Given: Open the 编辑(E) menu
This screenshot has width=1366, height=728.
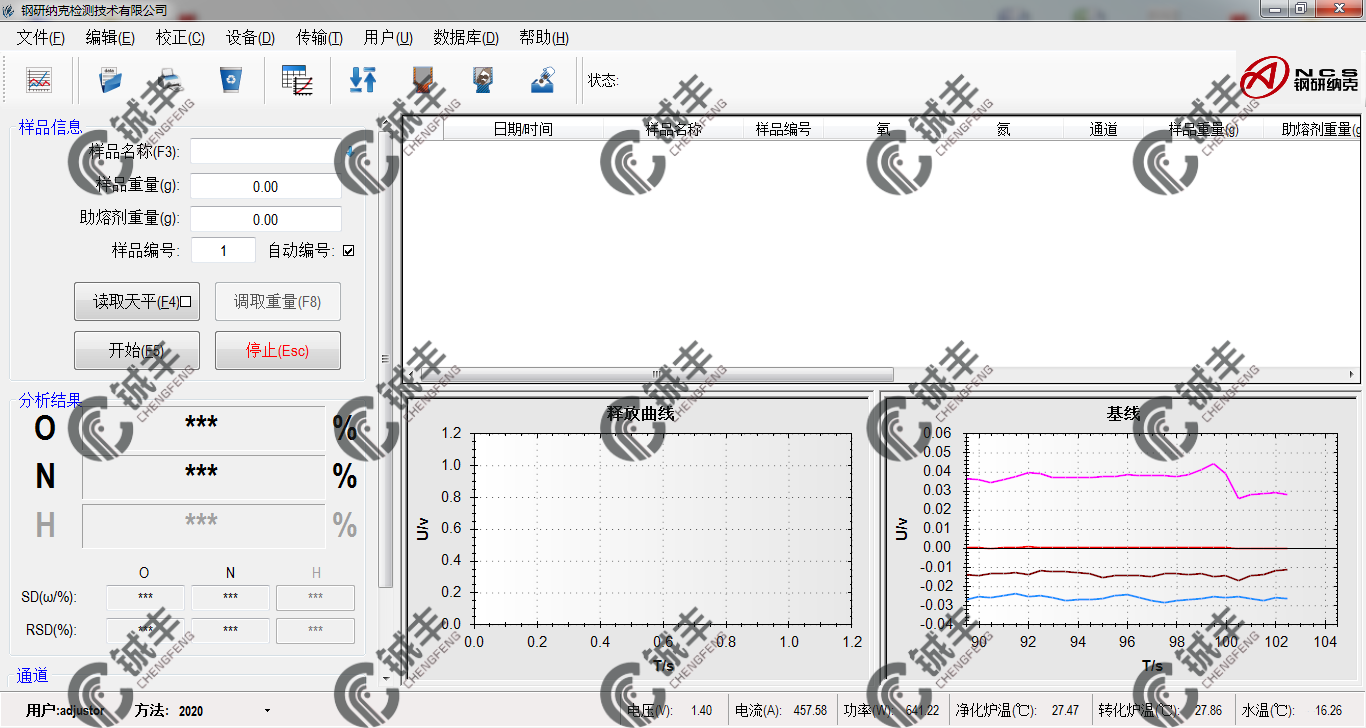Looking at the screenshot, I should coord(110,38).
